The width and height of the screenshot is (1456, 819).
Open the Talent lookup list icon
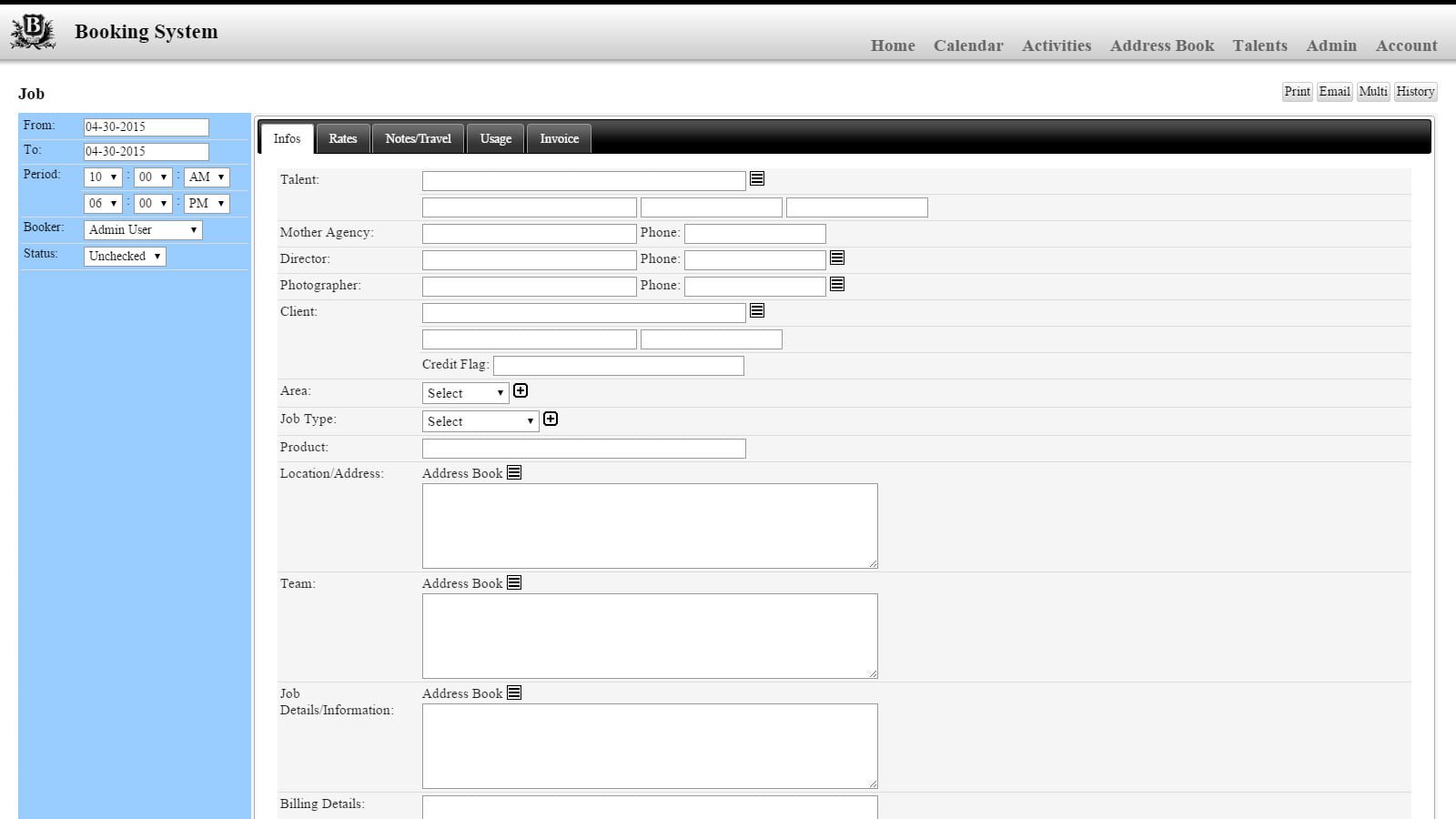[x=756, y=178]
